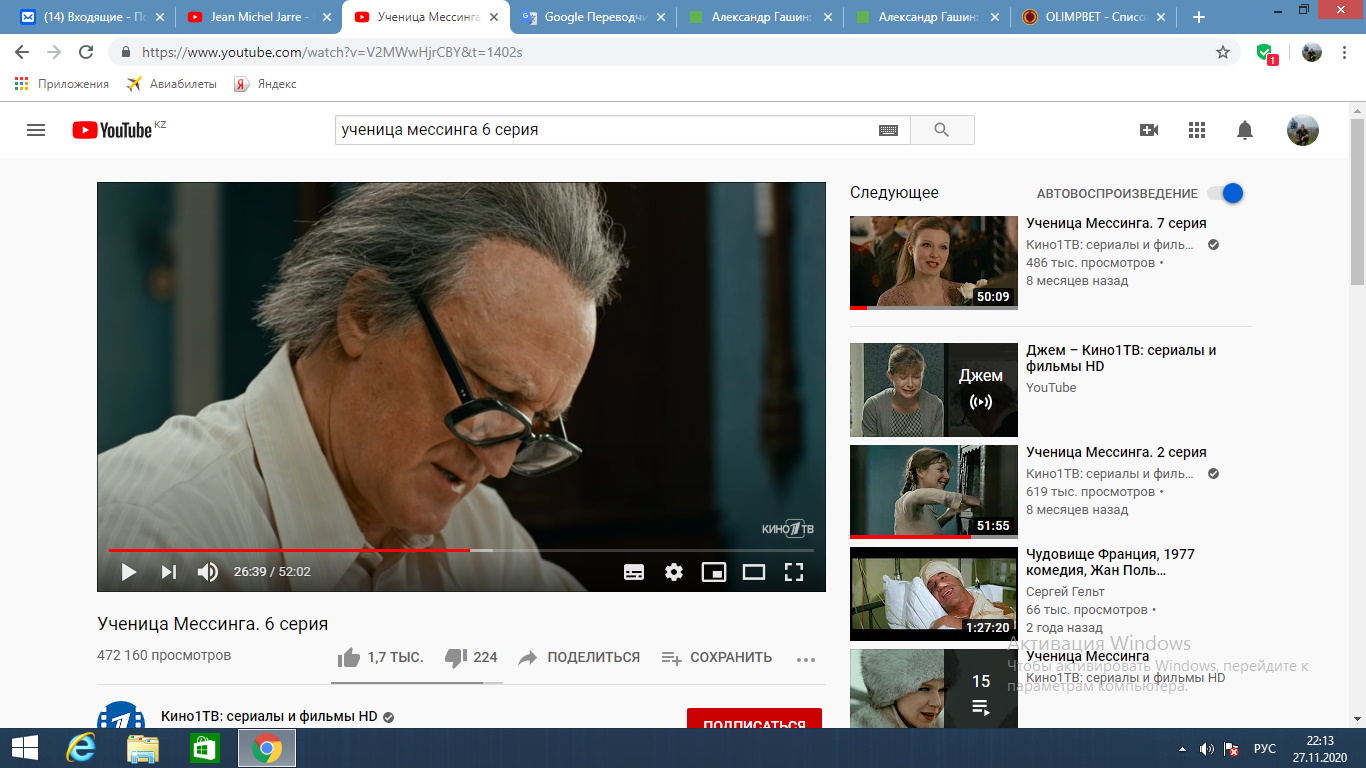Open more actions three-dot menu
Image resolution: width=1366 pixels, height=768 pixels.
[806, 659]
